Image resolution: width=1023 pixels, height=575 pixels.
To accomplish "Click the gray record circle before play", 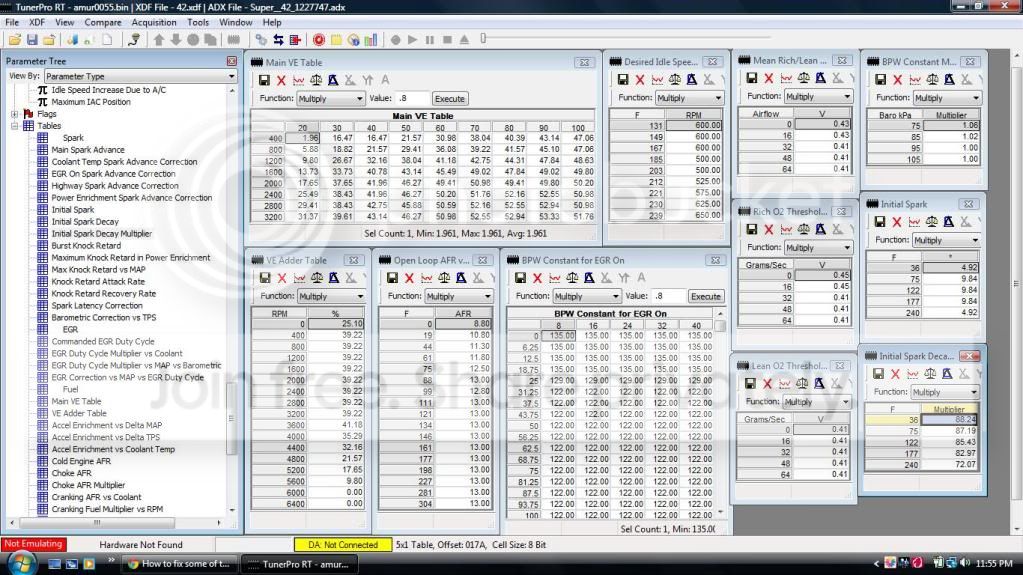I will [395, 40].
